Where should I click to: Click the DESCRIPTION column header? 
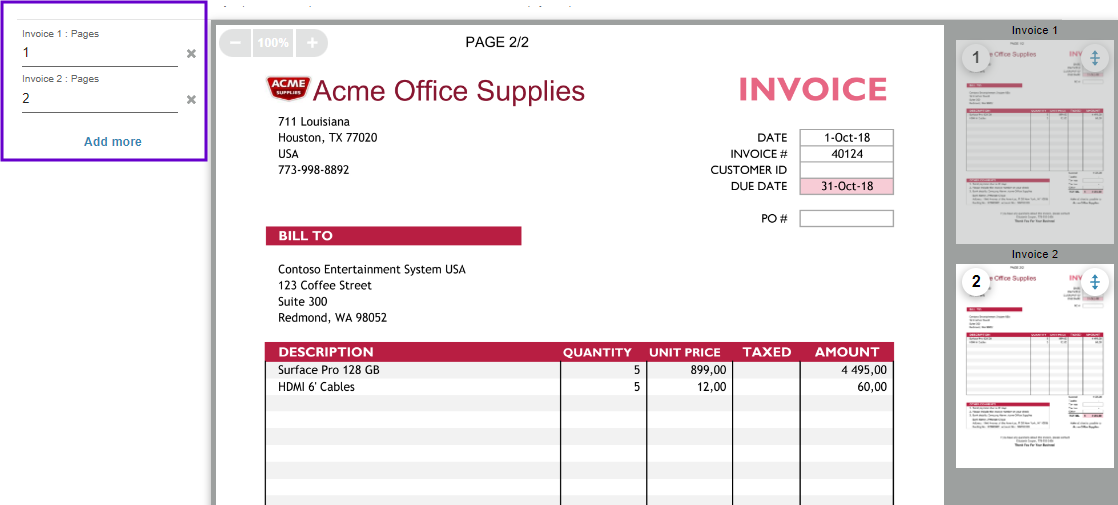pyautogui.click(x=326, y=352)
